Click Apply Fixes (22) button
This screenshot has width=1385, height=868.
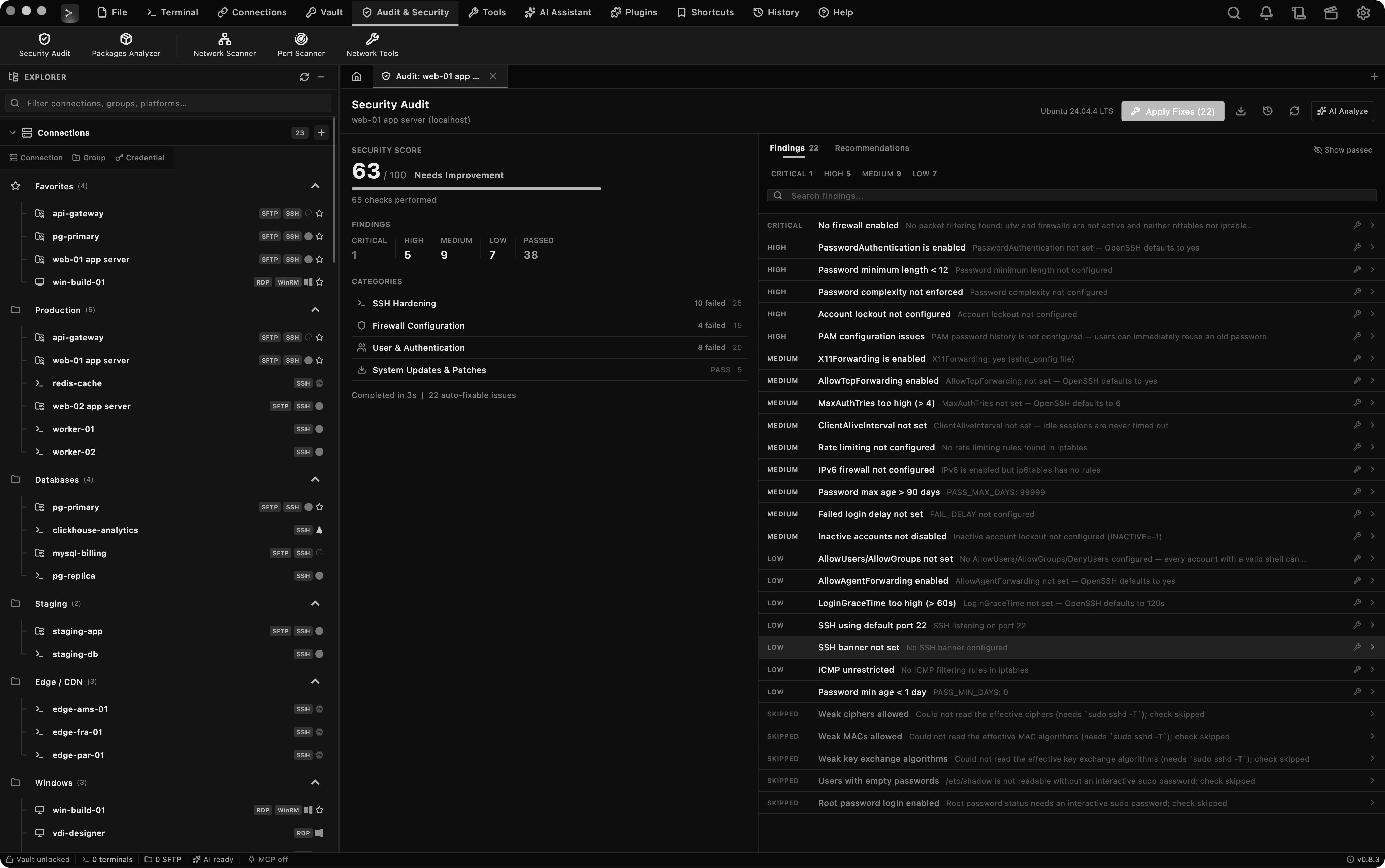[x=1172, y=111]
